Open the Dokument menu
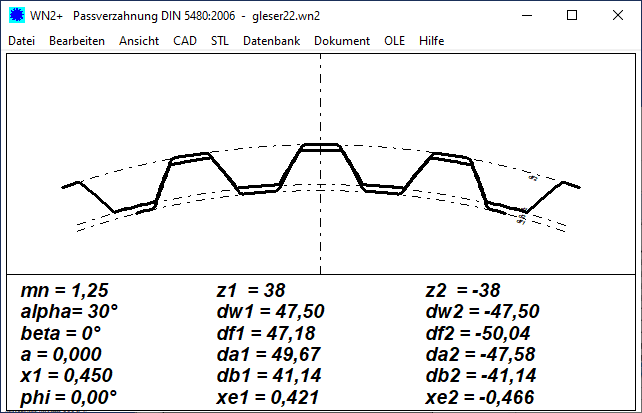Image resolution: width=642 pixels, height=413 pixels. point(342,41)
